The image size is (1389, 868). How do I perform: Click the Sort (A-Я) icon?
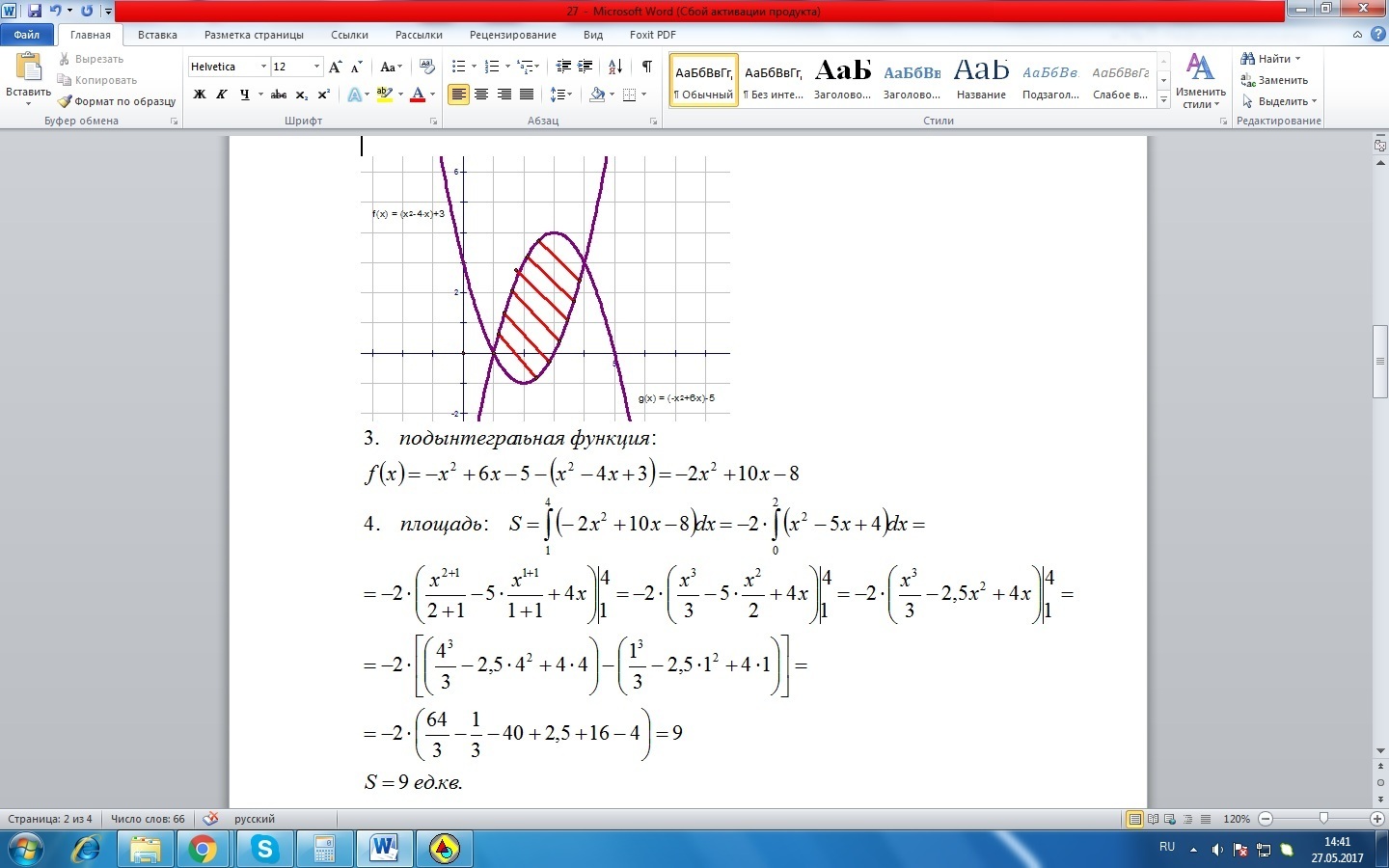615,67
